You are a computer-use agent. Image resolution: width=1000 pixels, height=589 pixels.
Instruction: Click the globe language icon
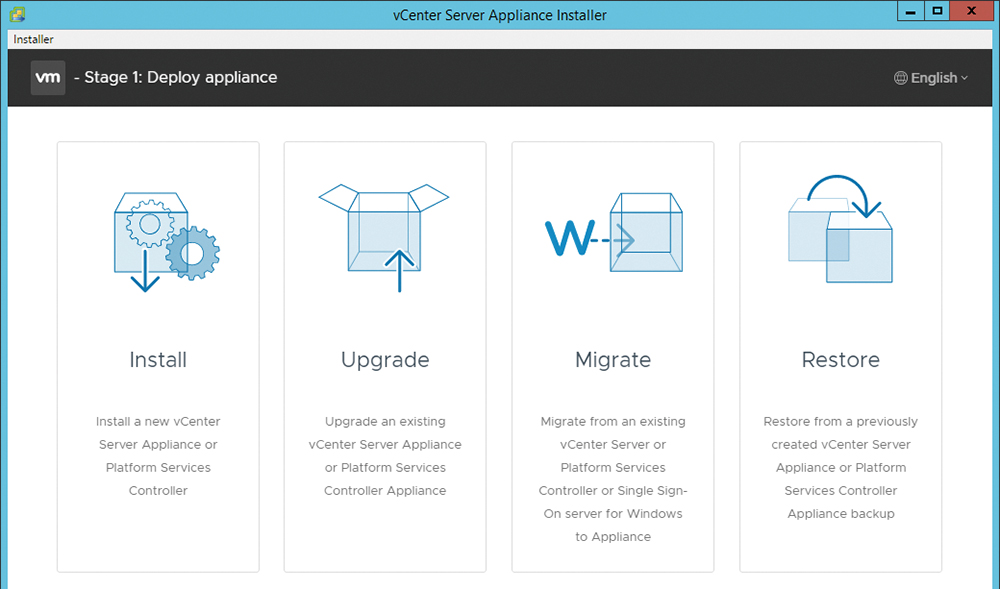click(901, 78)
